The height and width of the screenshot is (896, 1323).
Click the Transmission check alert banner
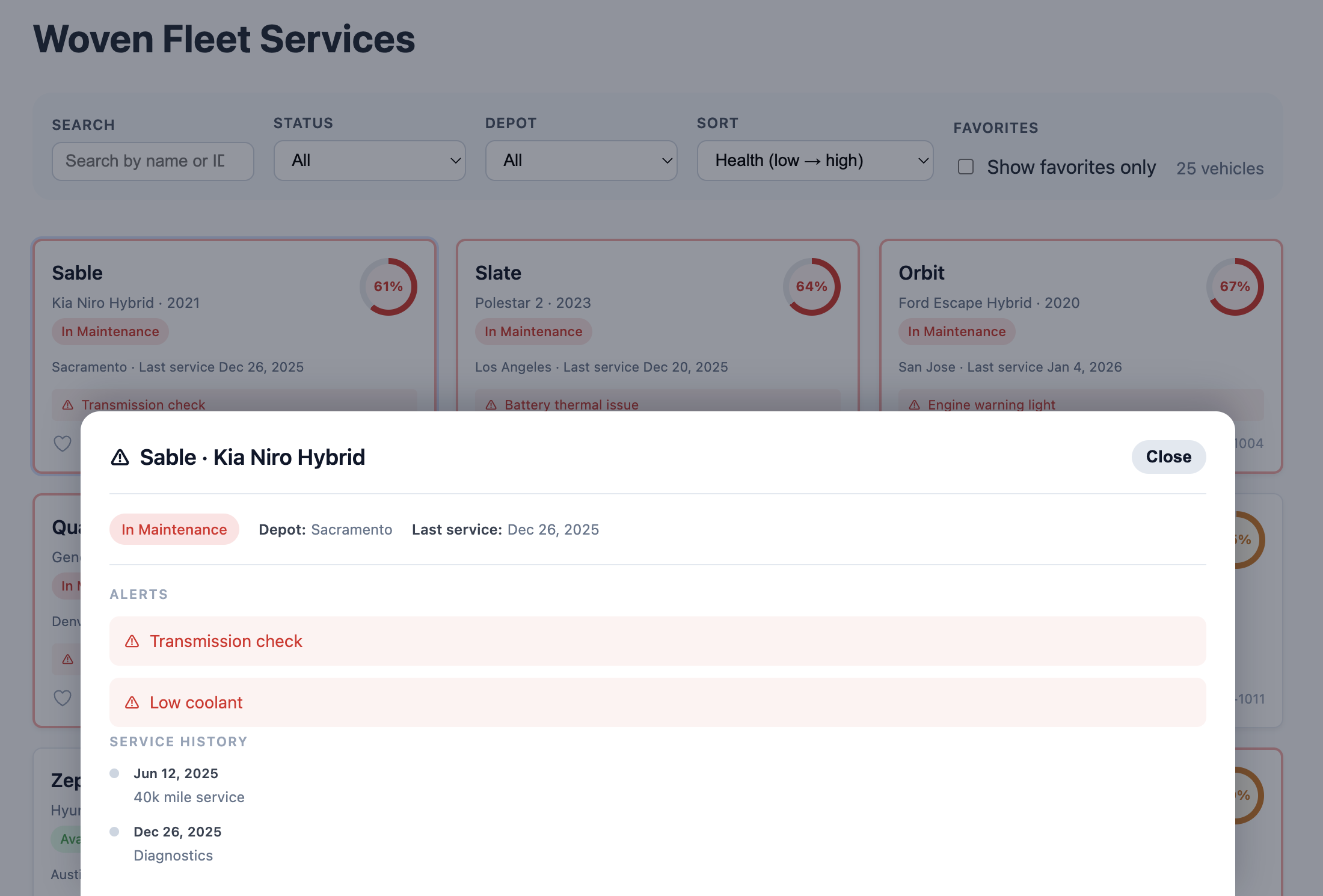coord(657,641)
